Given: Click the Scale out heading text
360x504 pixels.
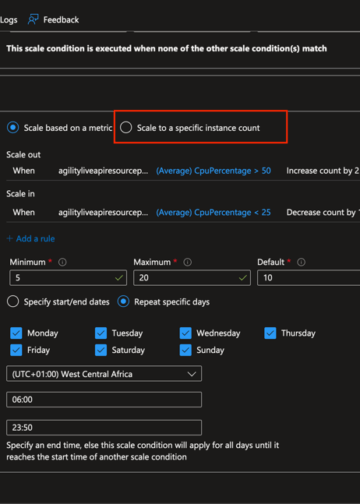Looking at the screenshot, I should (23, 155).
